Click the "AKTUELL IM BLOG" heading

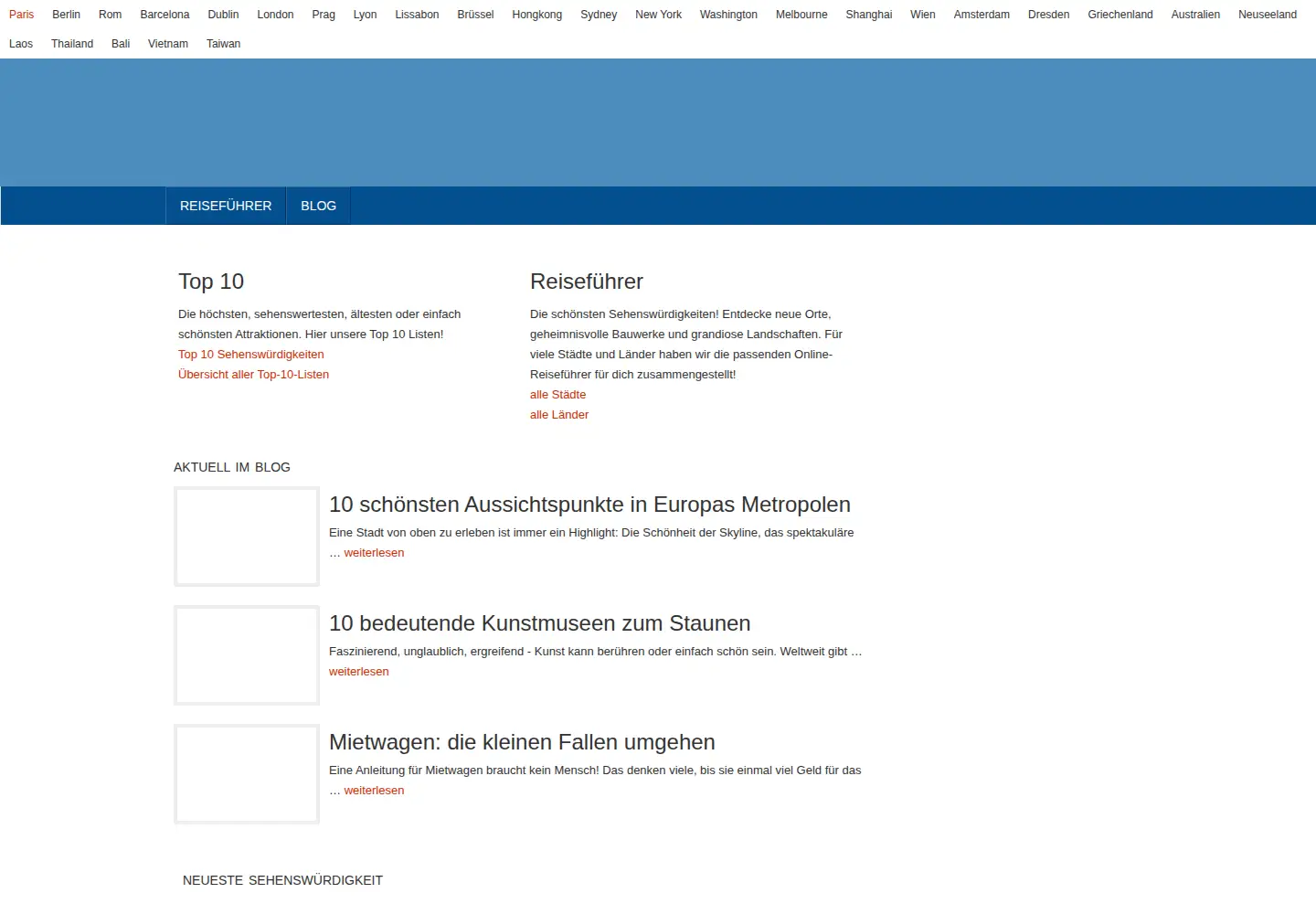(x=232, y=467)
